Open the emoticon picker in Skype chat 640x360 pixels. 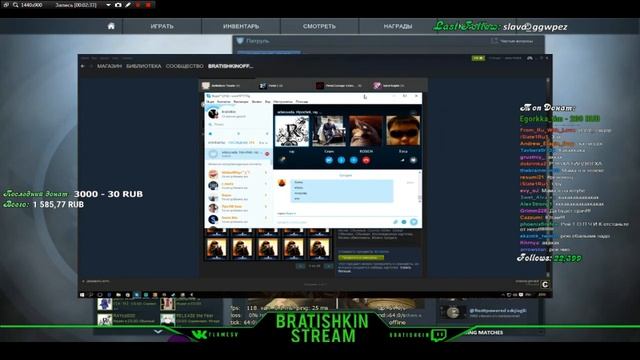tap(404, 222)
